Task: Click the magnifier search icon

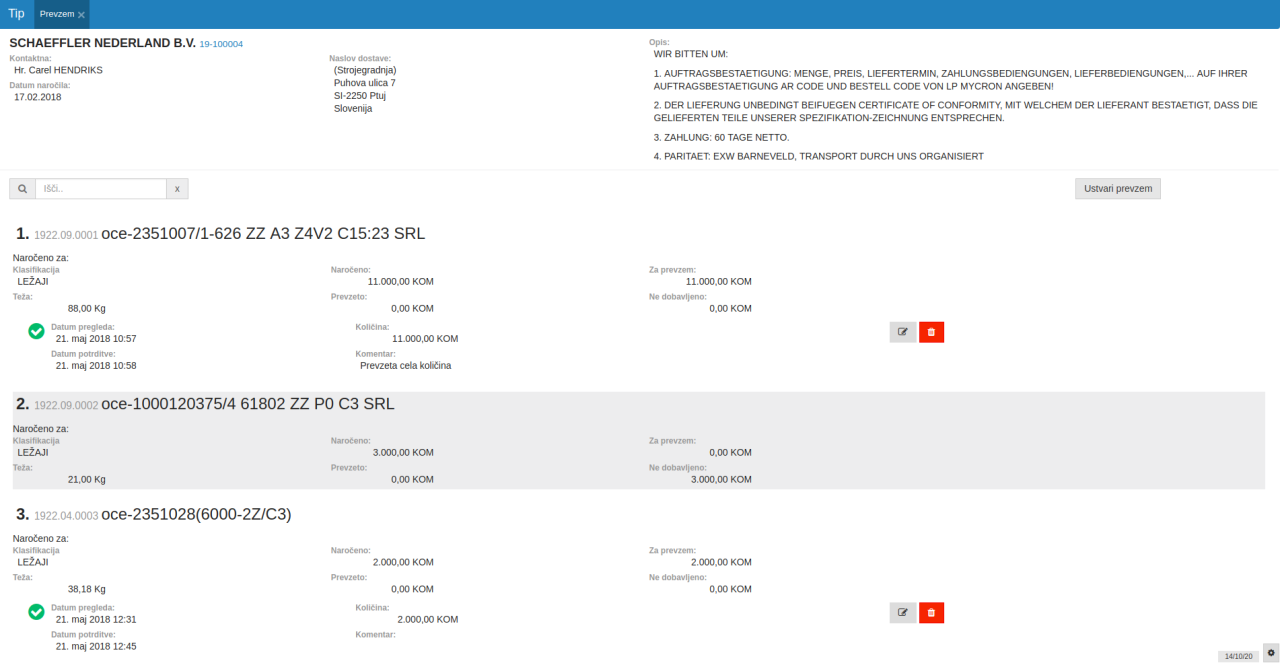Action: coord(22,189)
